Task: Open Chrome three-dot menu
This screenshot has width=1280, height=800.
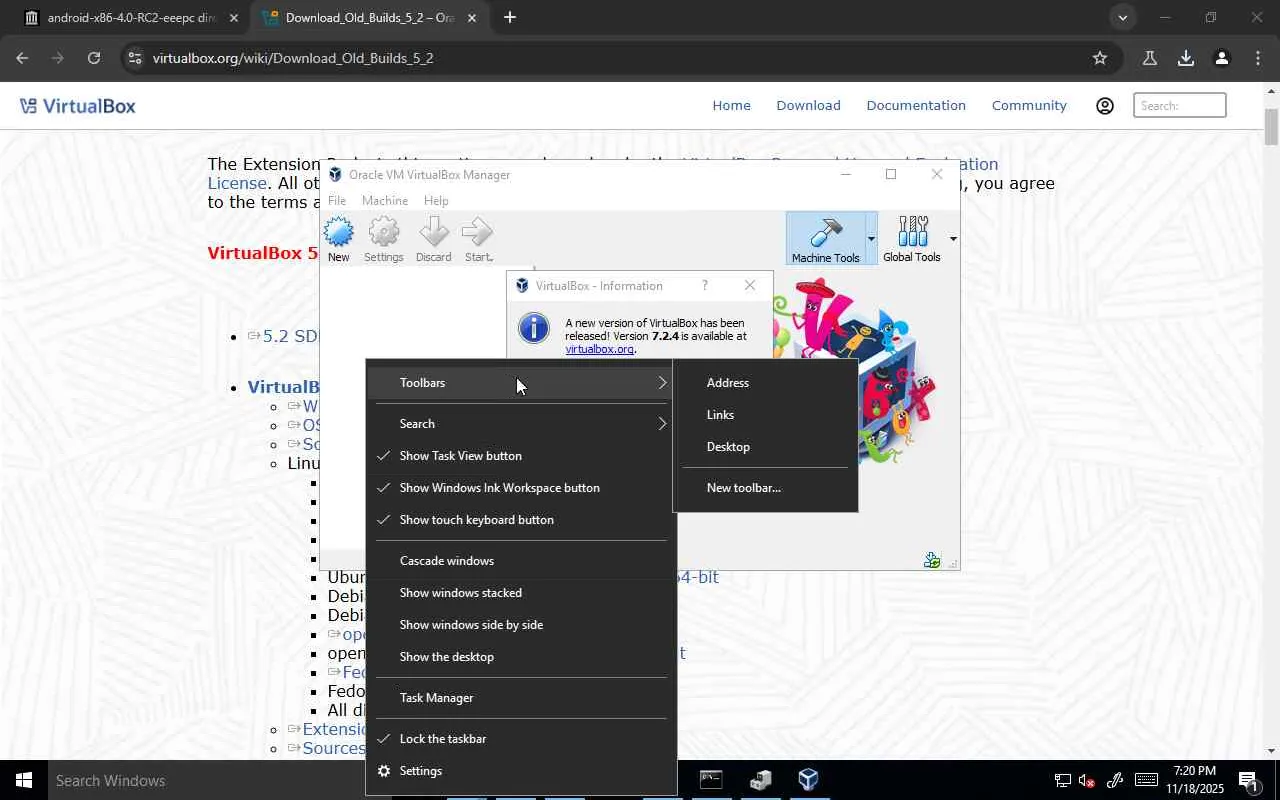Action: pos(1258,58)
